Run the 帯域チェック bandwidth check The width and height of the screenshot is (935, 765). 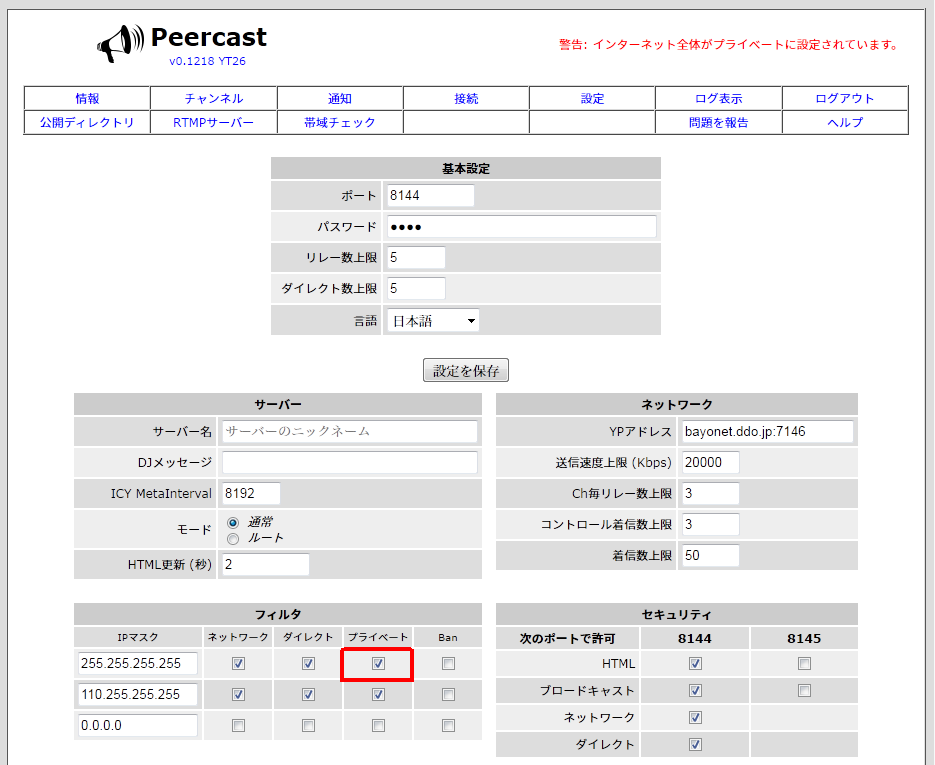click(x=339, y=121)
